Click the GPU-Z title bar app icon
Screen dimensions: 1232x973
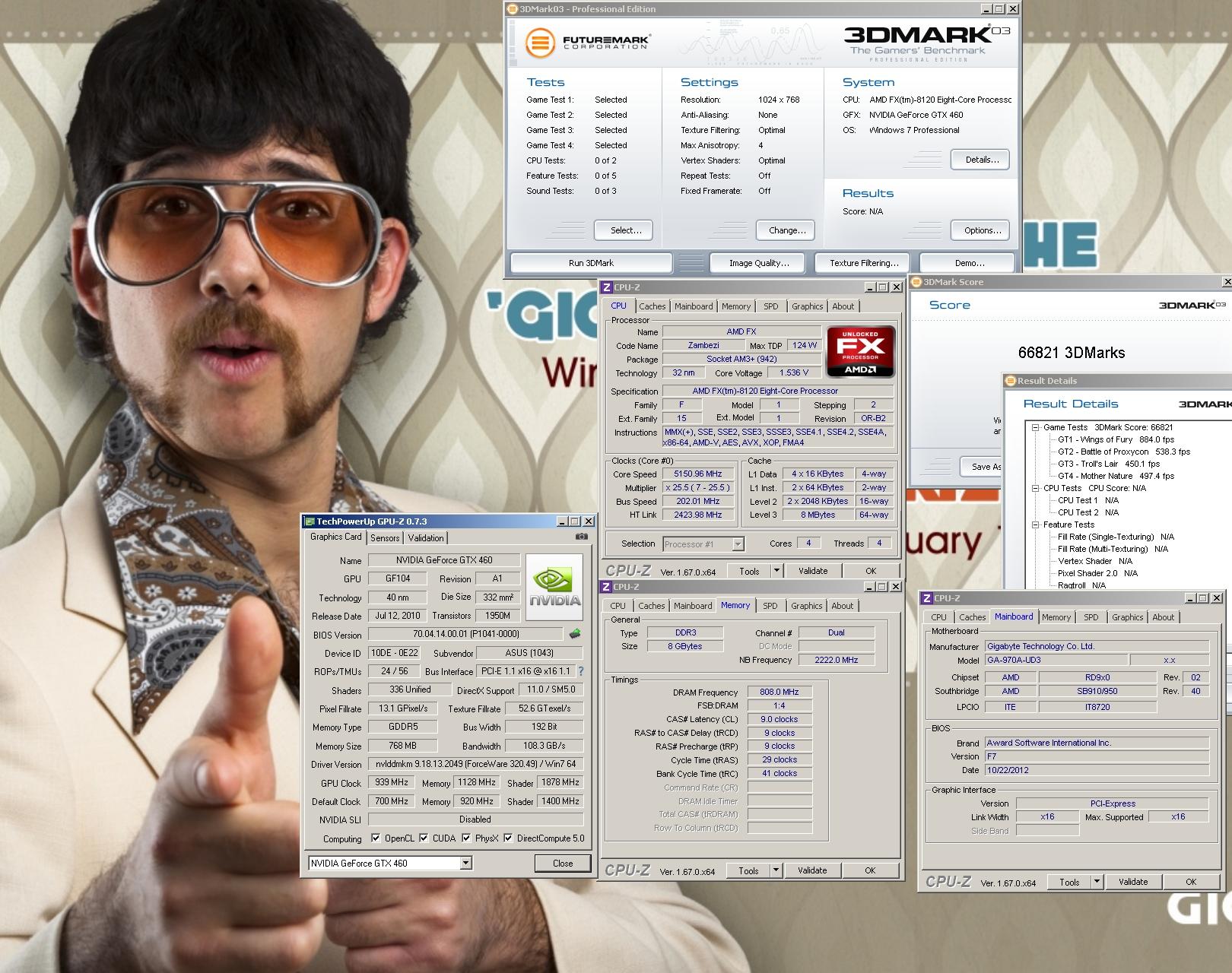pos(310,521)
